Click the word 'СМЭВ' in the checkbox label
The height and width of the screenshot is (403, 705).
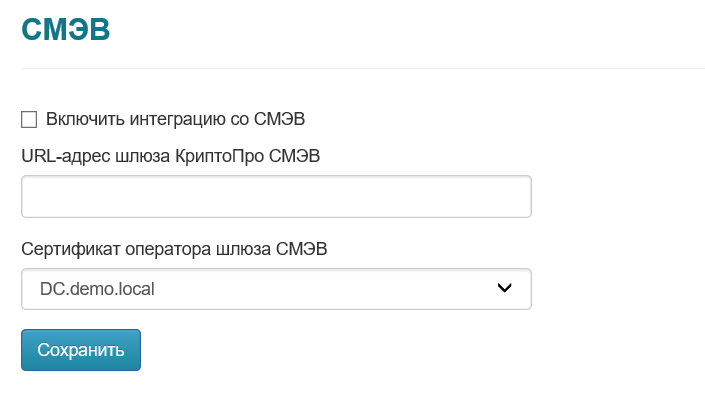coord(281,120)
